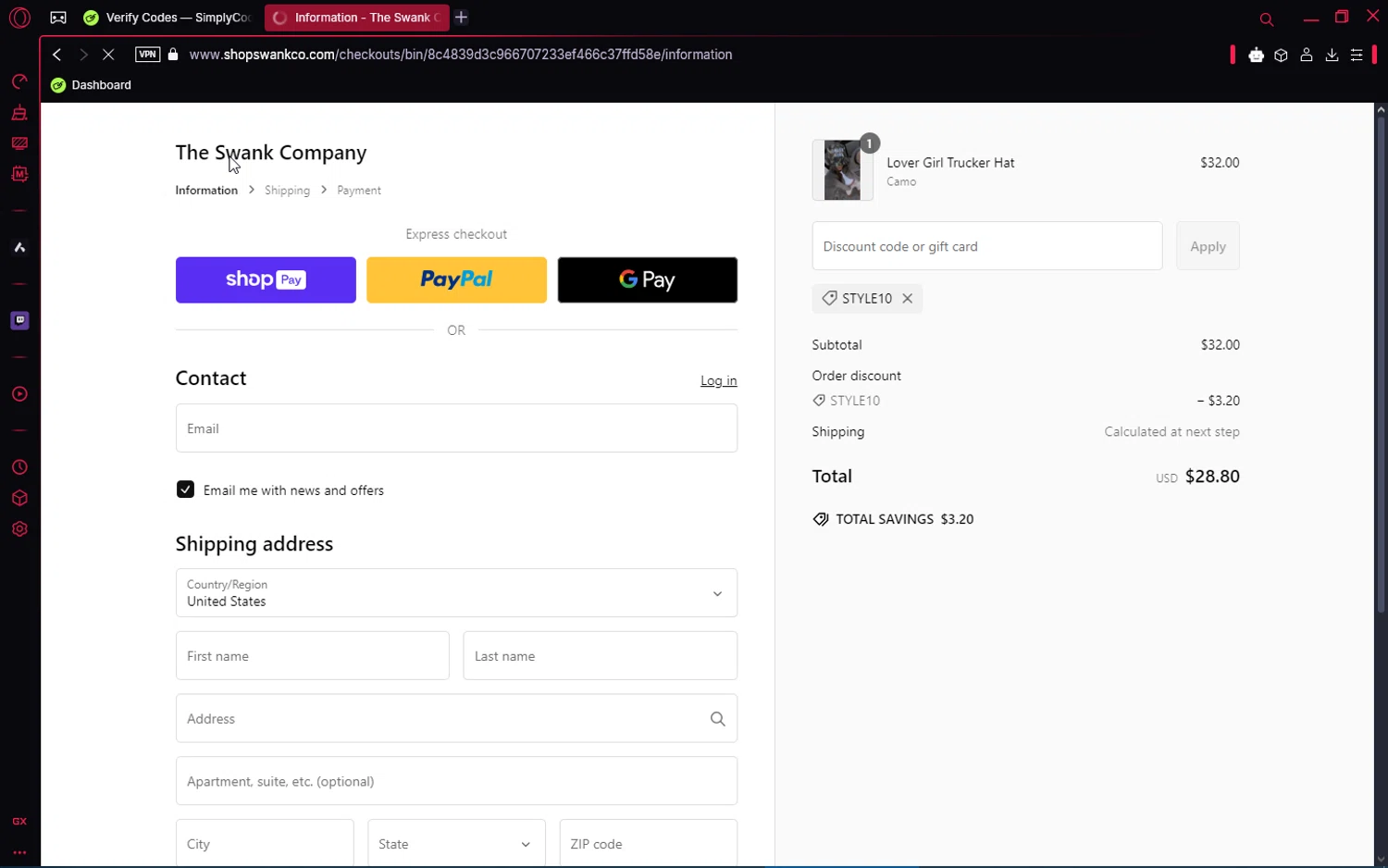The image size is (1388, 868).
Task: Click search icon in Address field
Action: (717, 719)
